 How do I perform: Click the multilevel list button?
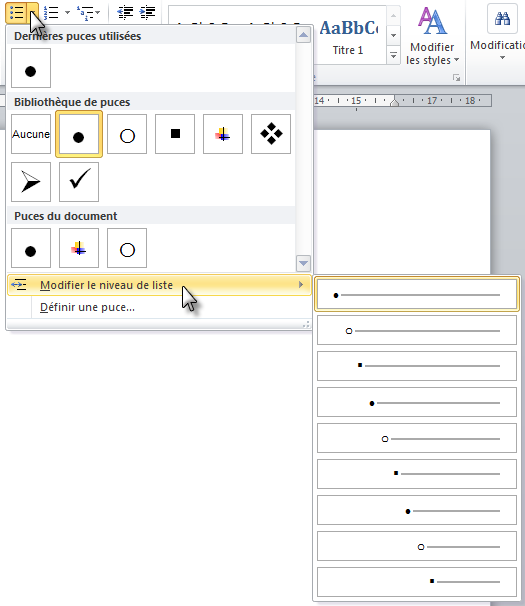point(86,12)
